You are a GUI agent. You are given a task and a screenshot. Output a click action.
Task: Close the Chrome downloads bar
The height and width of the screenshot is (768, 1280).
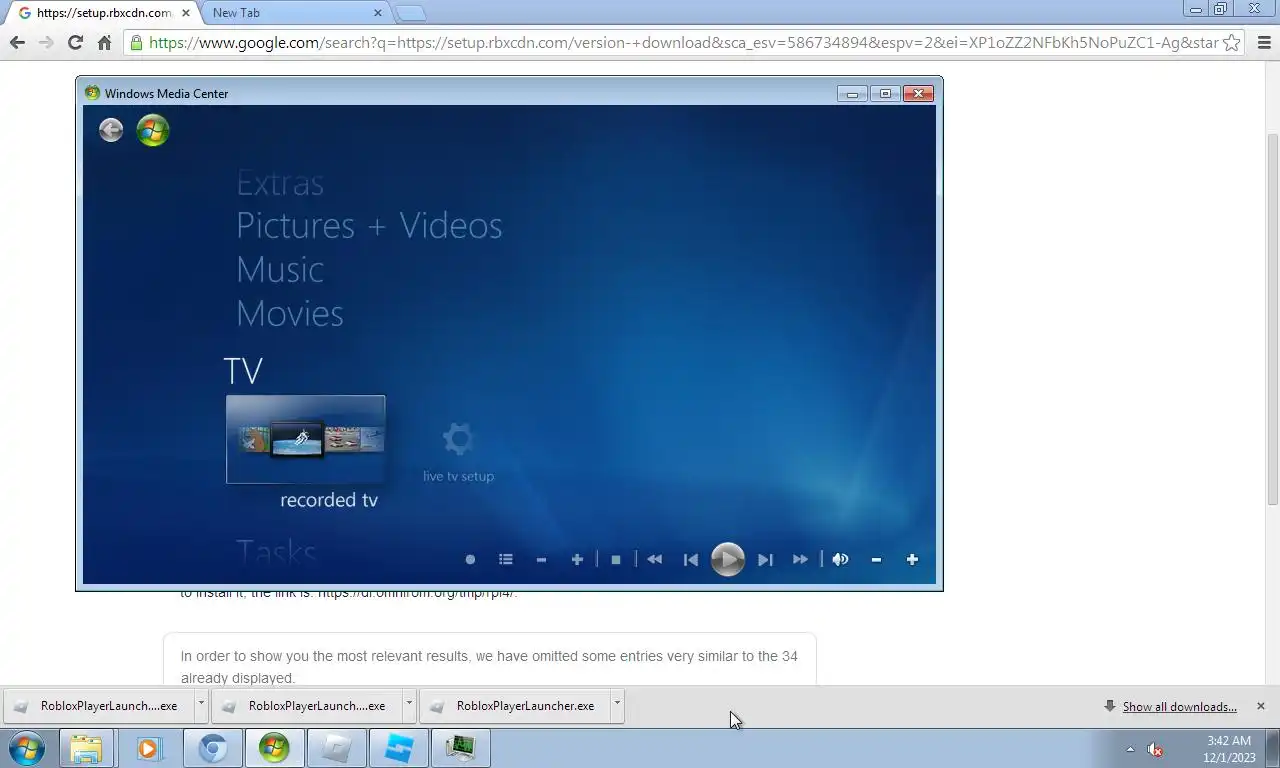pyautogui.click(x=1260, y=706)
